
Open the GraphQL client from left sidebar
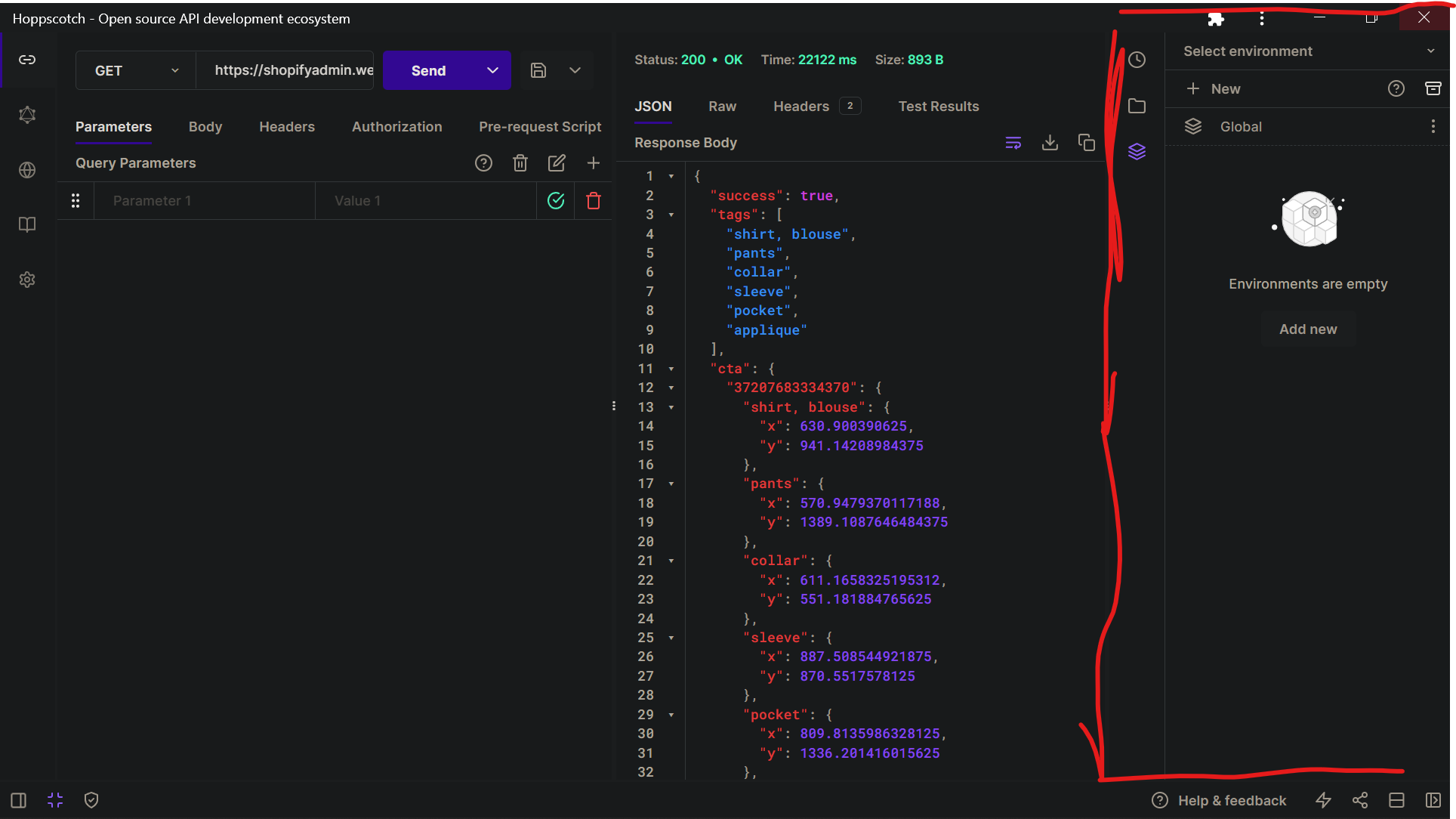pos(27,115)
